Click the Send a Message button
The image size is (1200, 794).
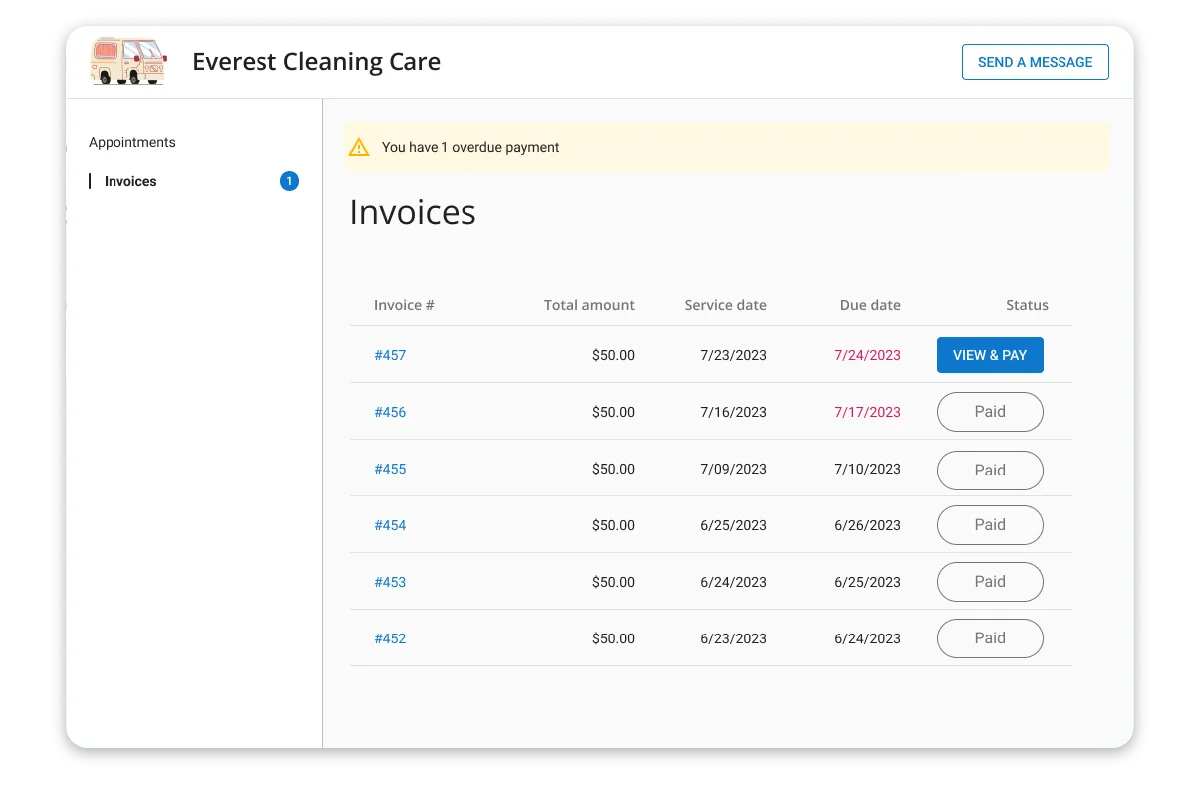pyautogui.click(x=1035, y=62)
